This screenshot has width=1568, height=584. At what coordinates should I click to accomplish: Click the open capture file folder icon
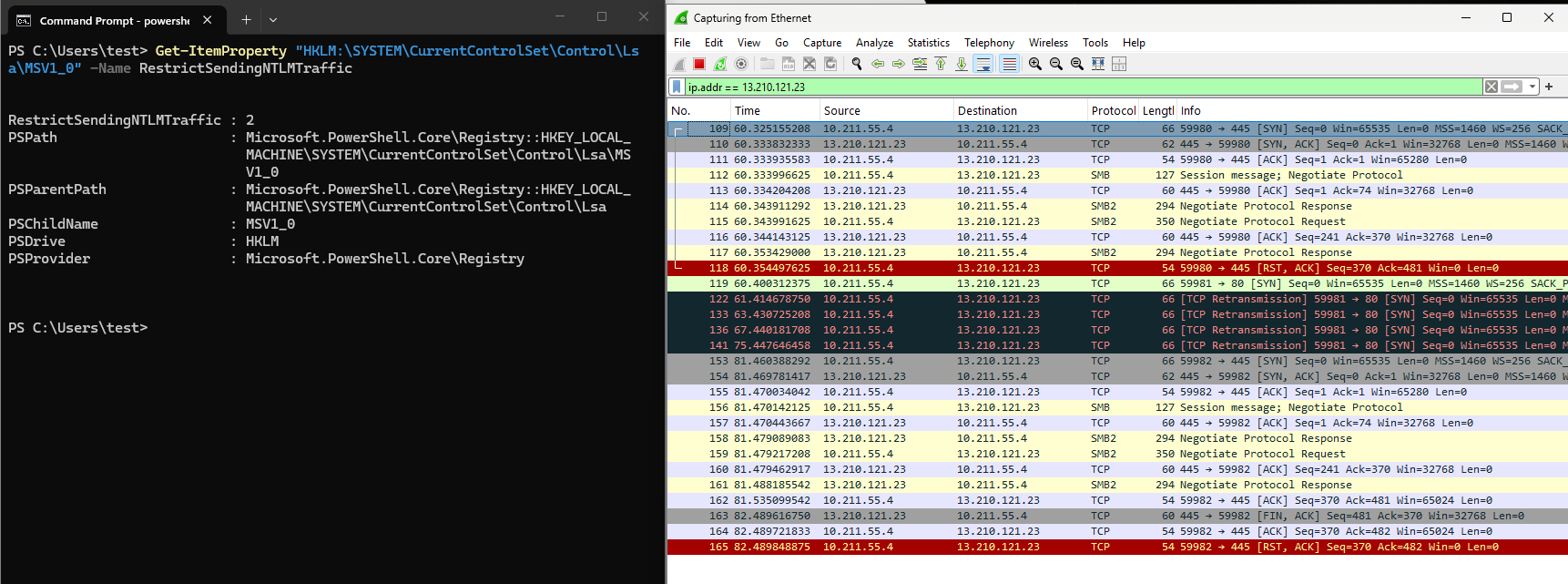pyautogui.click(x=768, y=64)
